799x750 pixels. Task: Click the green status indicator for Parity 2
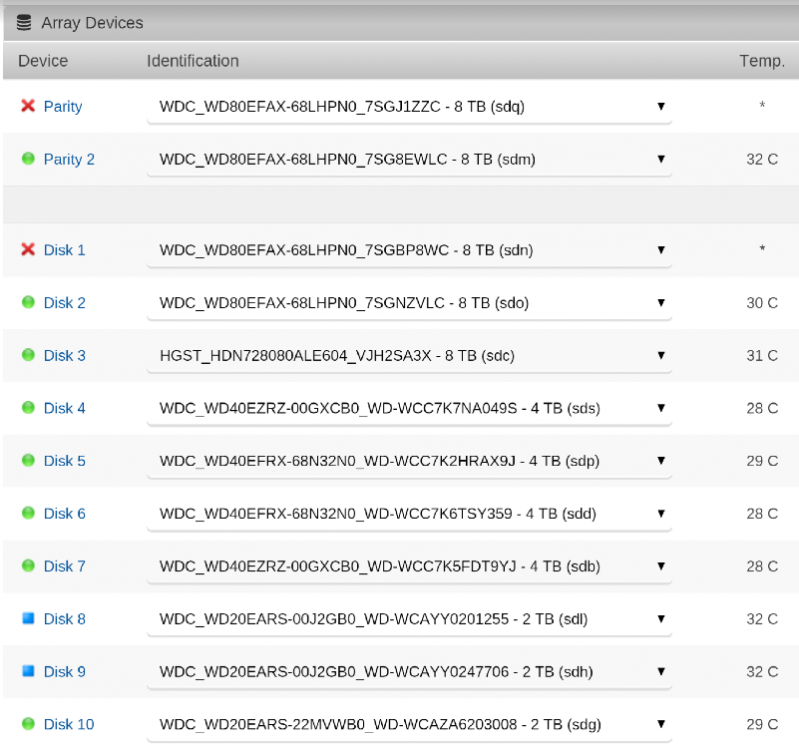pyautogui.click(x=28, y=158)
